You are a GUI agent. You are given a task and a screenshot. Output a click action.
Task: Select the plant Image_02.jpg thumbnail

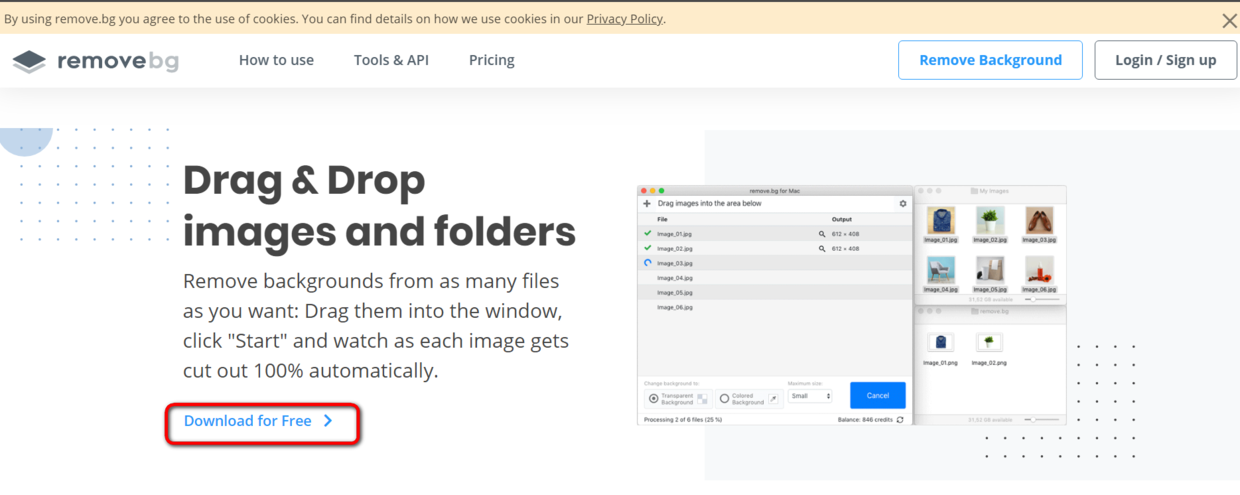click(x=990, y=220)
